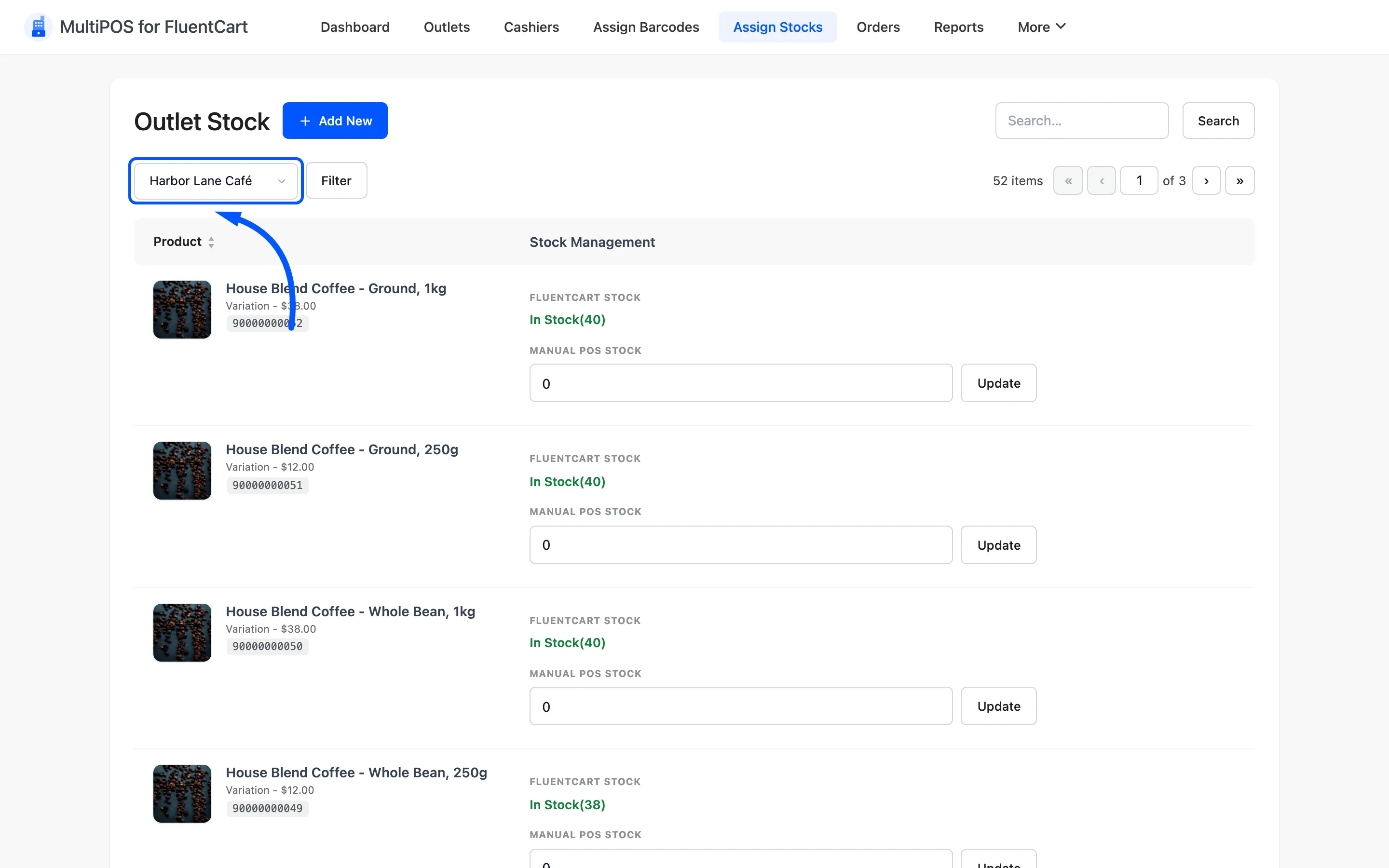Click product name House Blend Coffee - Ground, 250g
This screenshot has width=1389, height=868.
coord(341,449)
